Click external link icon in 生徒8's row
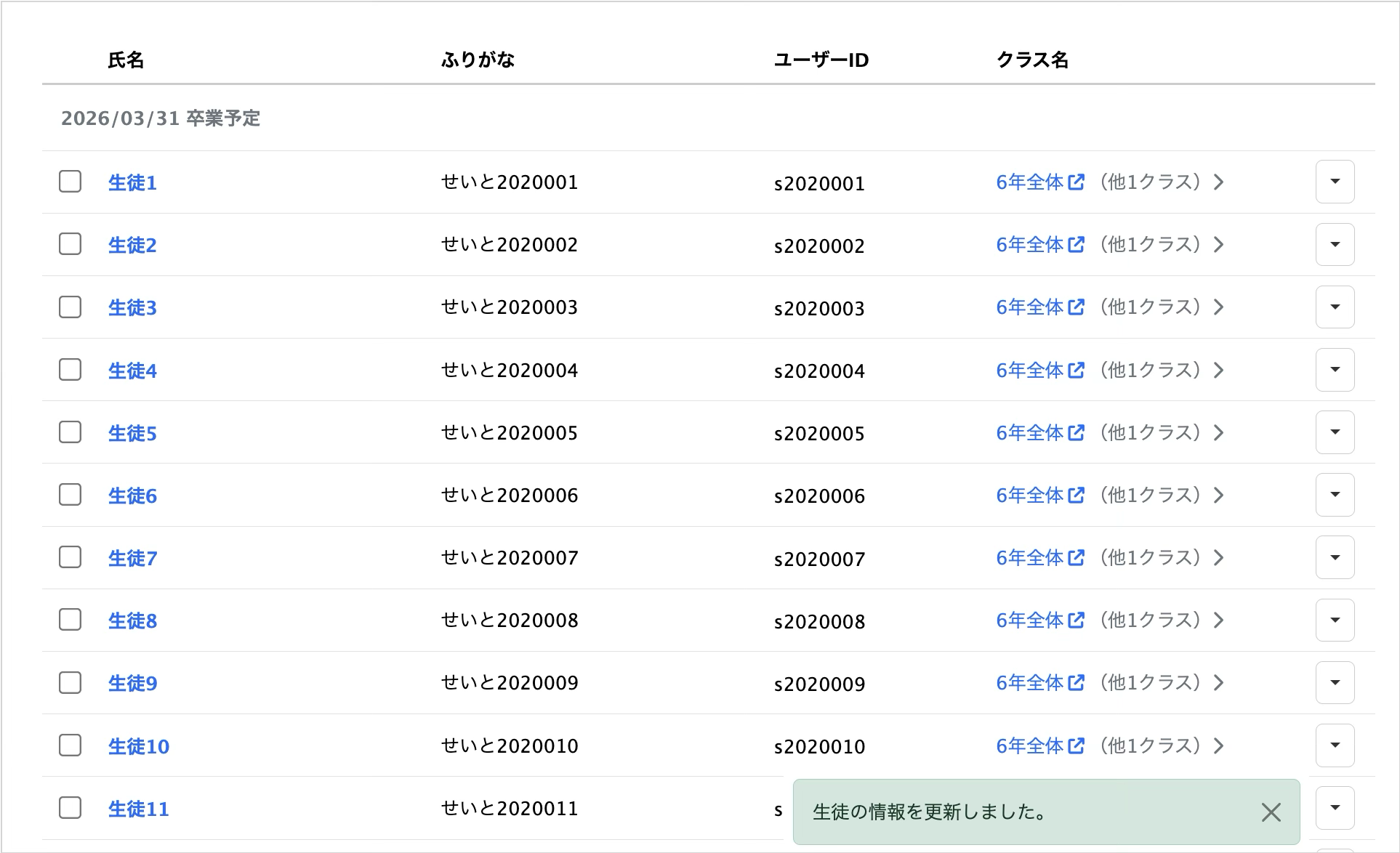 click(x=1076, y=620)
